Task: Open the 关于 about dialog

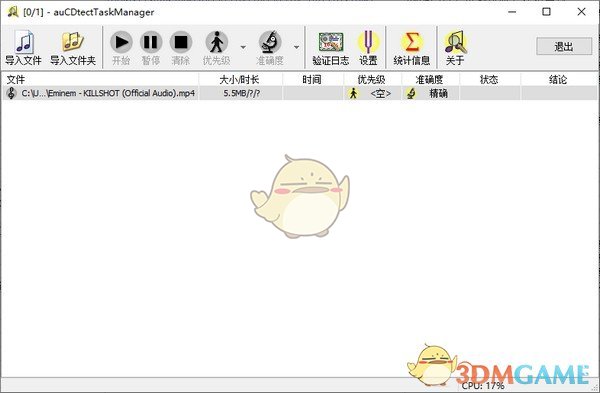Action: pos(455,47)
